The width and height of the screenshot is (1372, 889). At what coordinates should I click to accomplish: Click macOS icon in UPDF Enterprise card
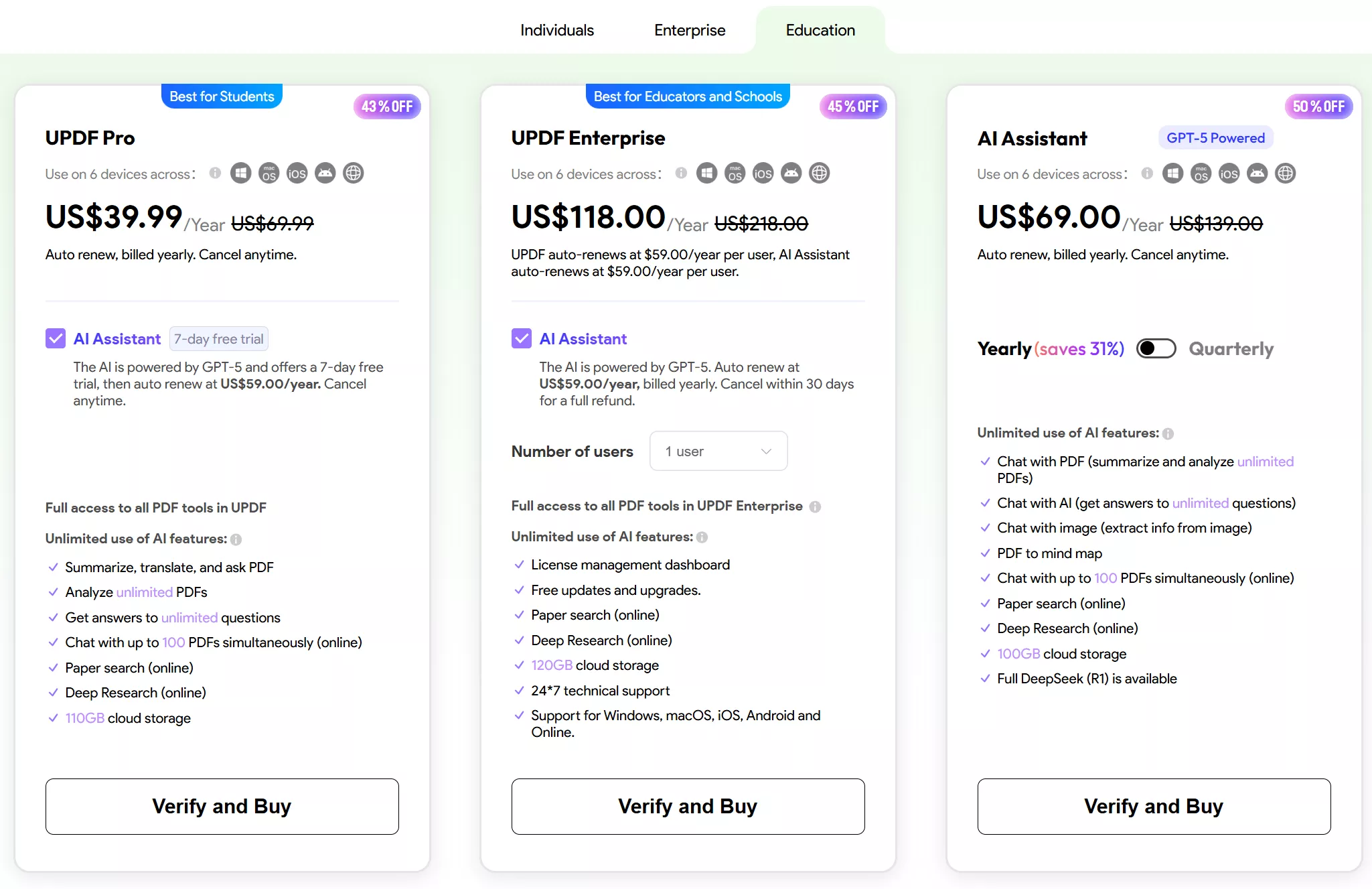[735, 174]
